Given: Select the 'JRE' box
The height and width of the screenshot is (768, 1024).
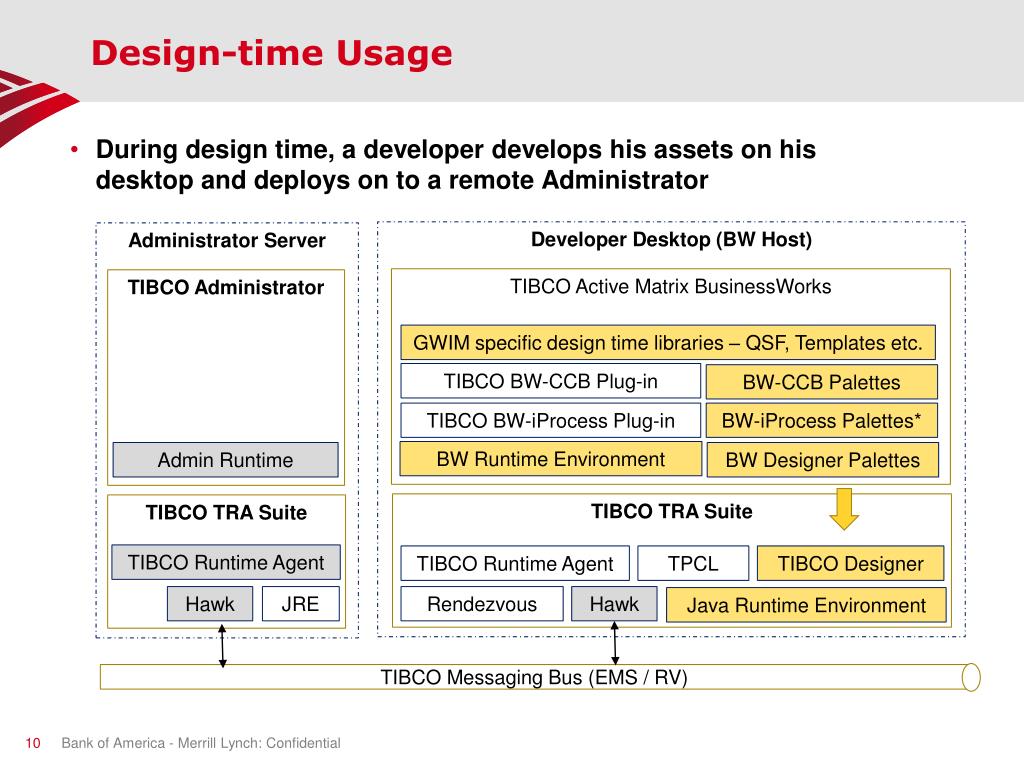Looking at the screenshot, I should [x=300, y=603].
